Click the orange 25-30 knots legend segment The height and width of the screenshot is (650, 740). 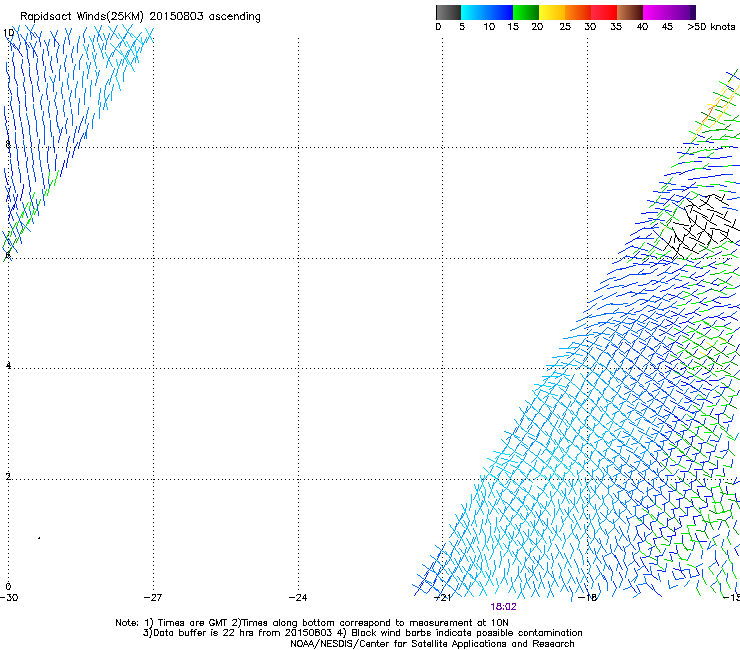click(578, 12)
